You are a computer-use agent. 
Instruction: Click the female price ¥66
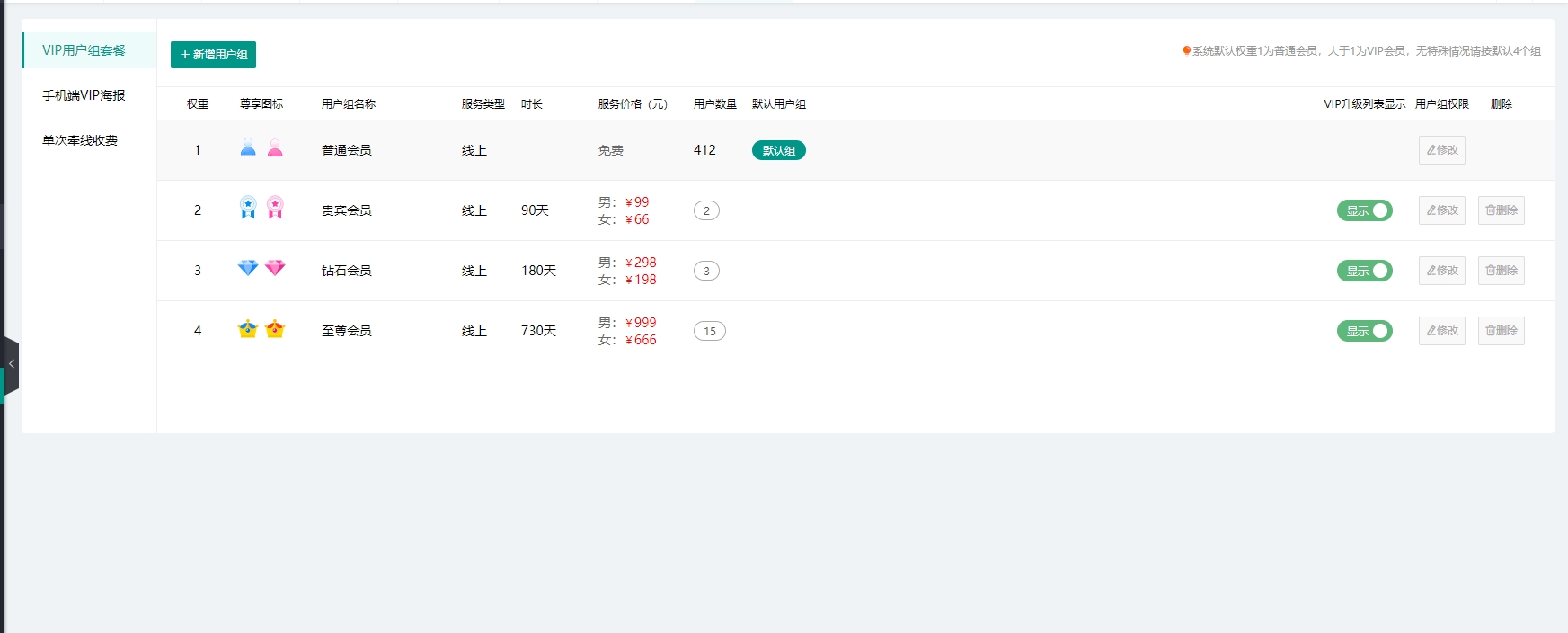point(637,219)
